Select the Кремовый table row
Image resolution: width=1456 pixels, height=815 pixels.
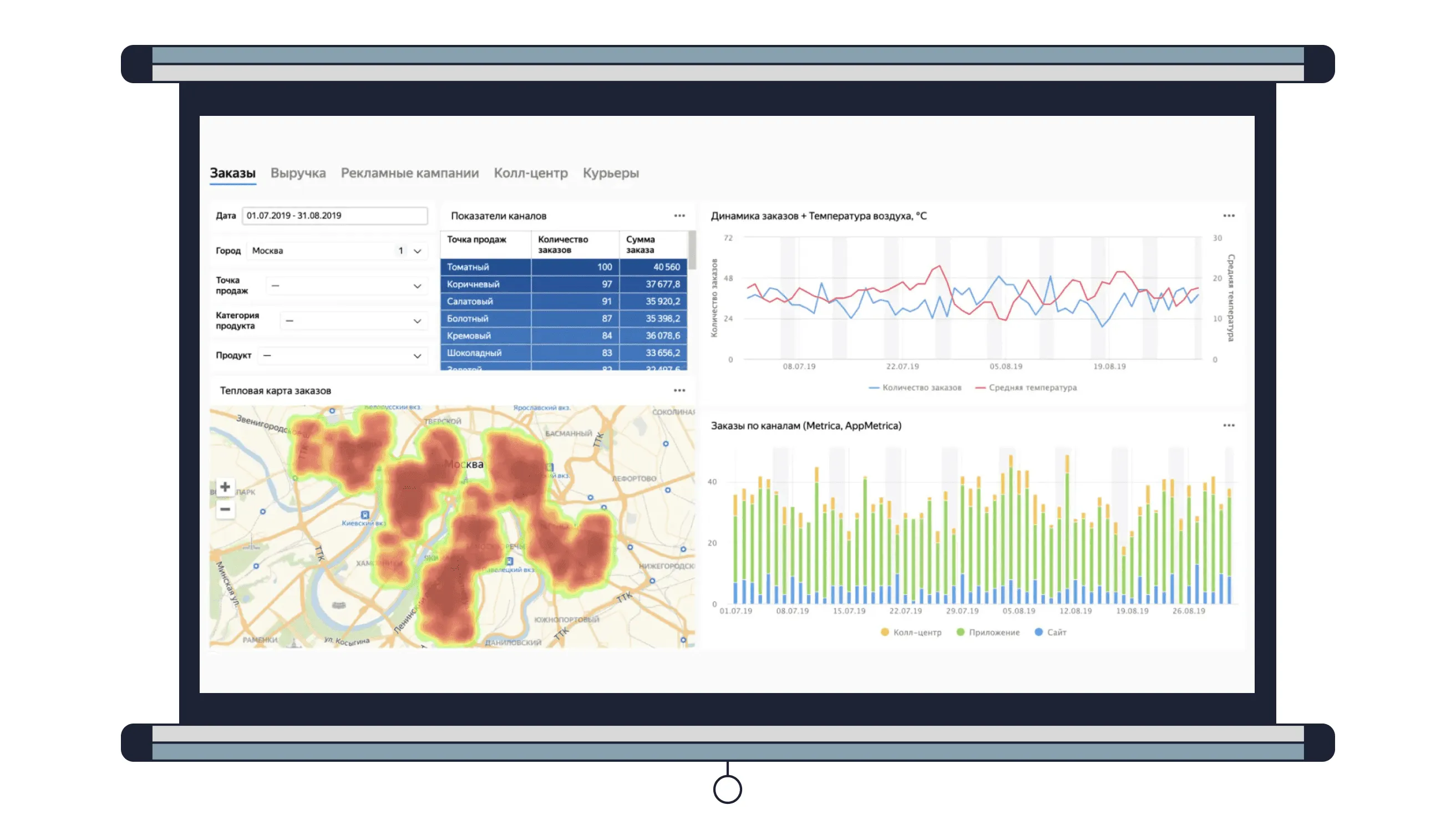pos(564,335)
